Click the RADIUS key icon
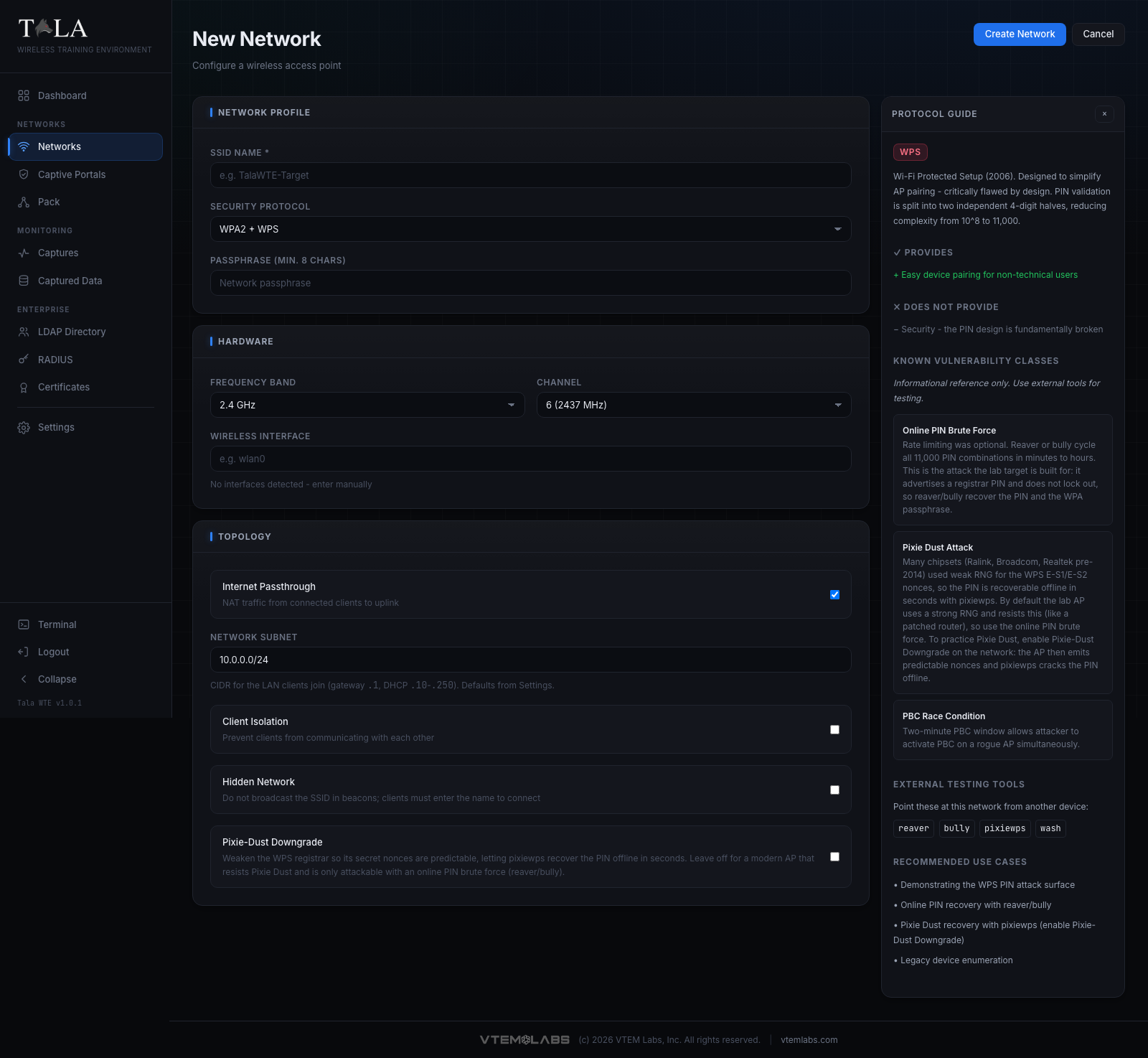 click(x=24, y=360)
